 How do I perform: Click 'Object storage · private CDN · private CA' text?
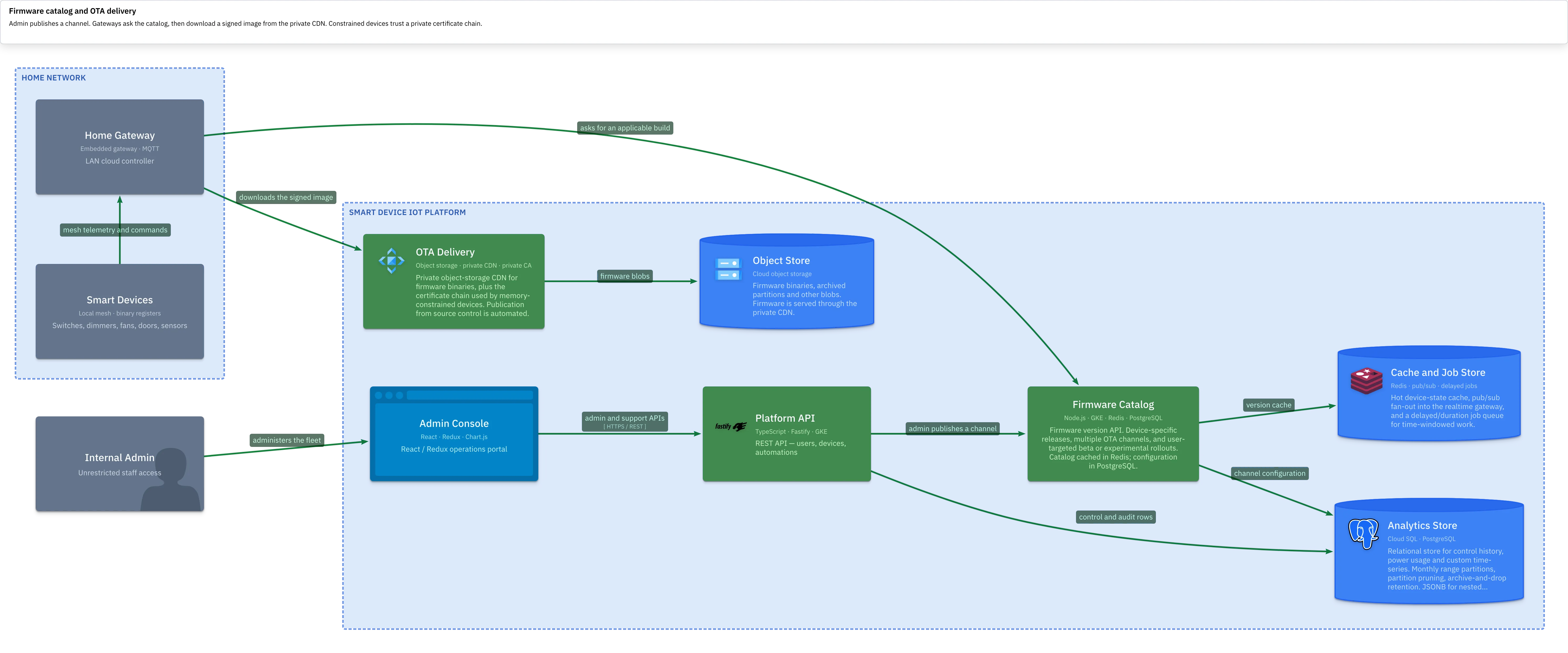click(474, 265)
